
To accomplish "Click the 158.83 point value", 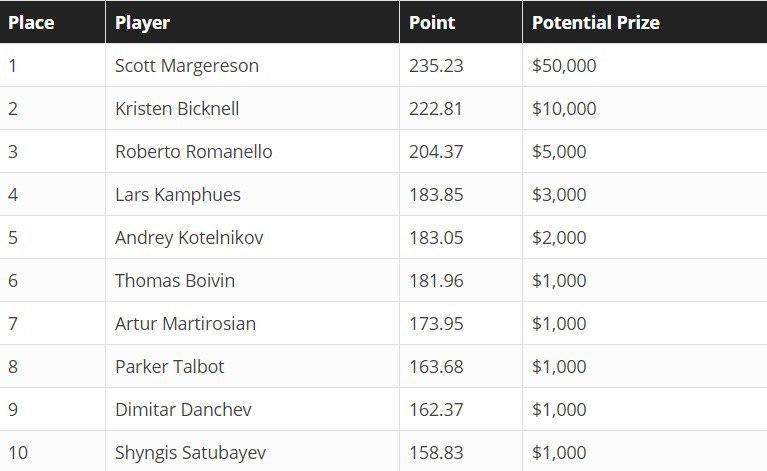I will 436,453.
